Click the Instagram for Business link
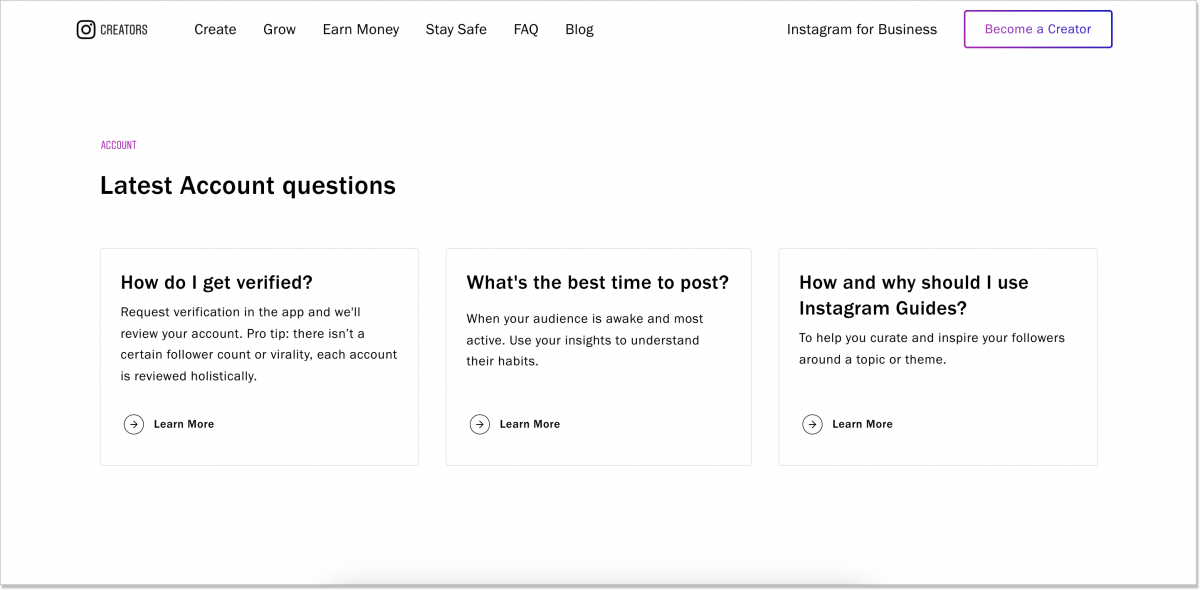 click(x=862, y=29)
